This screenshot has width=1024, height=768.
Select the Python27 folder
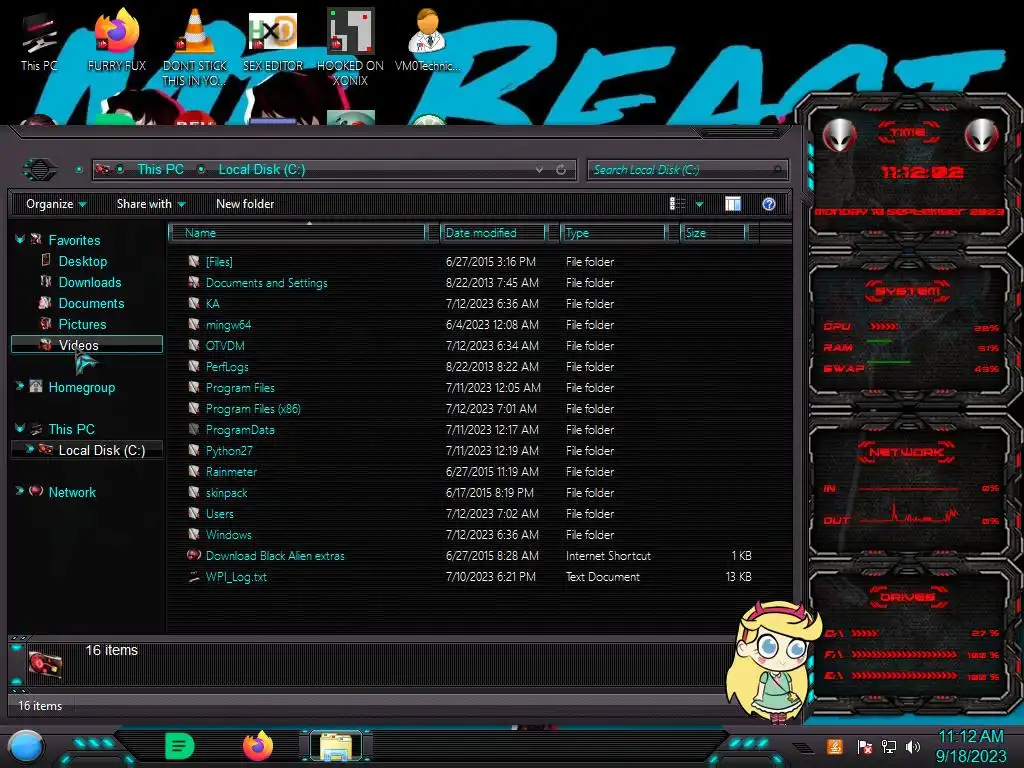229,451
